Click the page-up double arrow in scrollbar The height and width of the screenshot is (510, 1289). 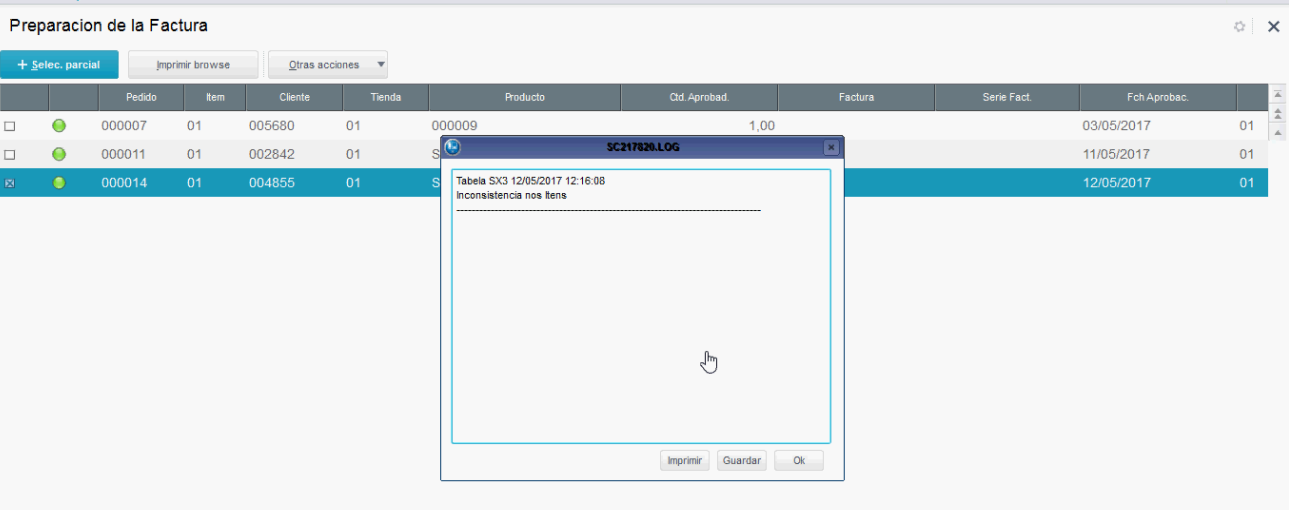click(1277, 114)
